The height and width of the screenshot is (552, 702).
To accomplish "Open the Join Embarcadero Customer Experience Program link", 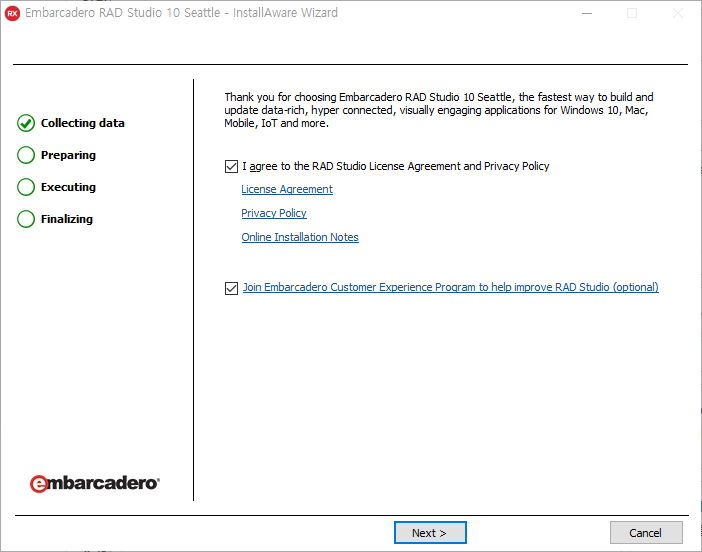I will pos(450,288).
